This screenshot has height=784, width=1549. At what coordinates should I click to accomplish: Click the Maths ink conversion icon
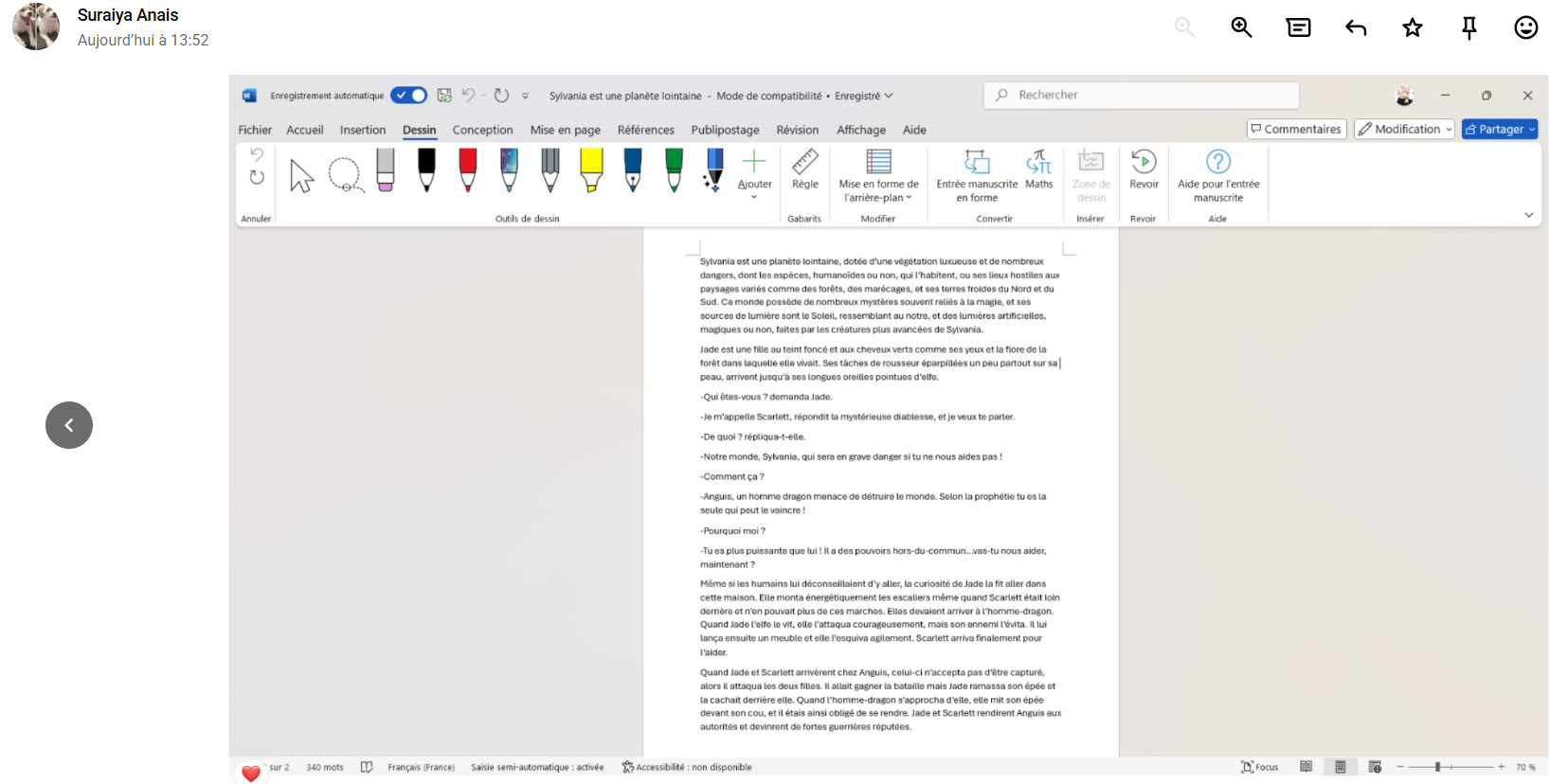click(x=1038, y=170)
